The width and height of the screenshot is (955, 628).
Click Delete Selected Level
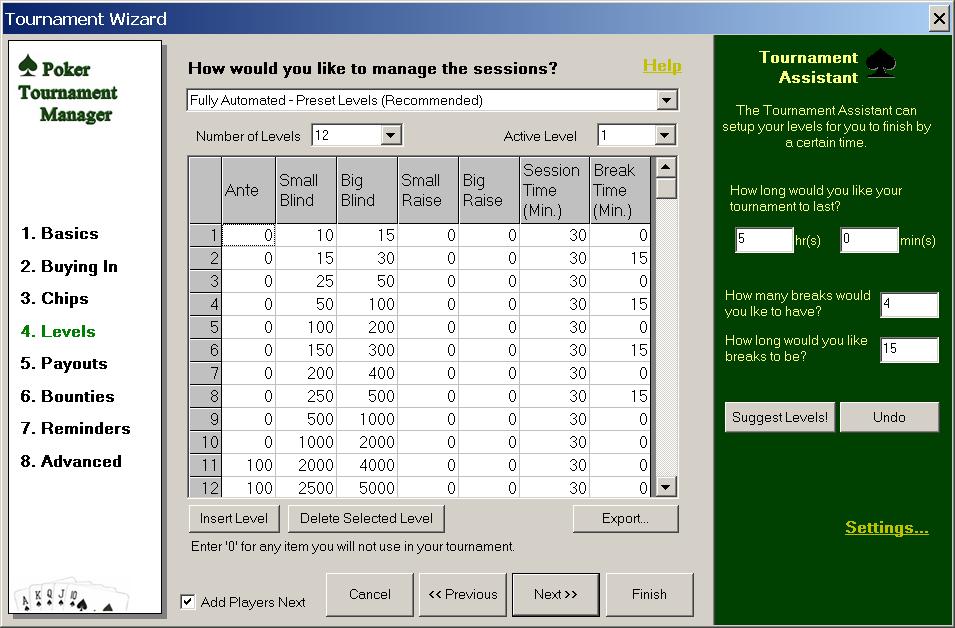(366, 518)
